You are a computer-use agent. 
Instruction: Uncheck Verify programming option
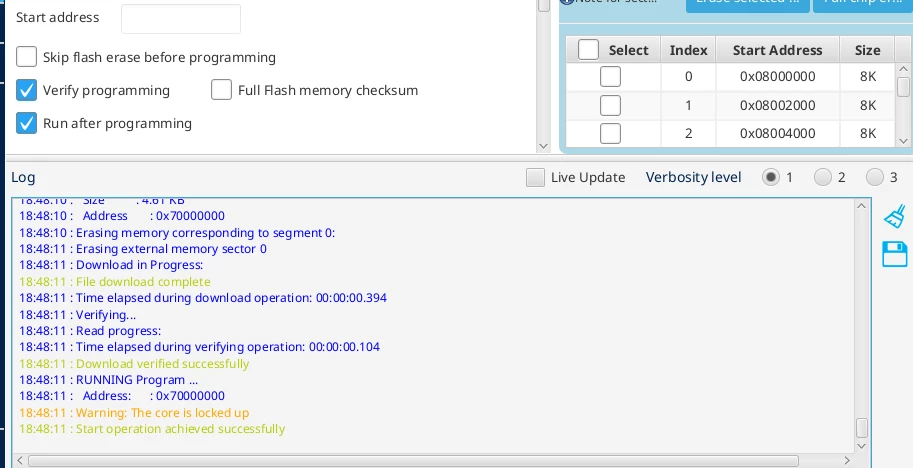point(26,90)
